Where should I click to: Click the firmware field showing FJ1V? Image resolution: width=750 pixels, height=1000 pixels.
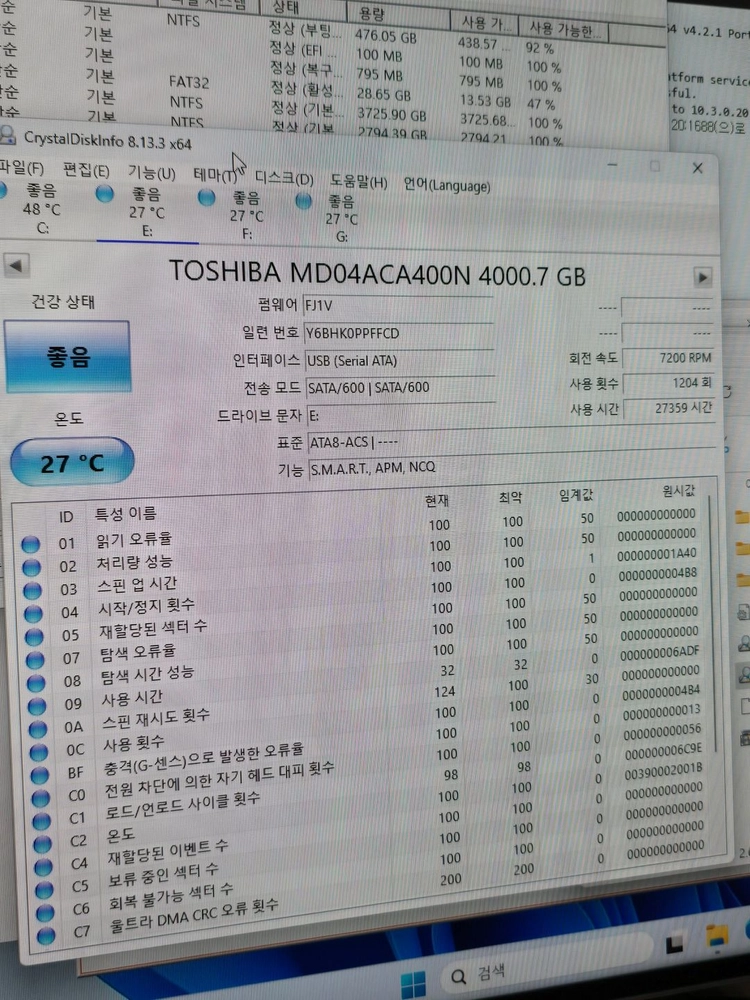[x=398, y=306]
